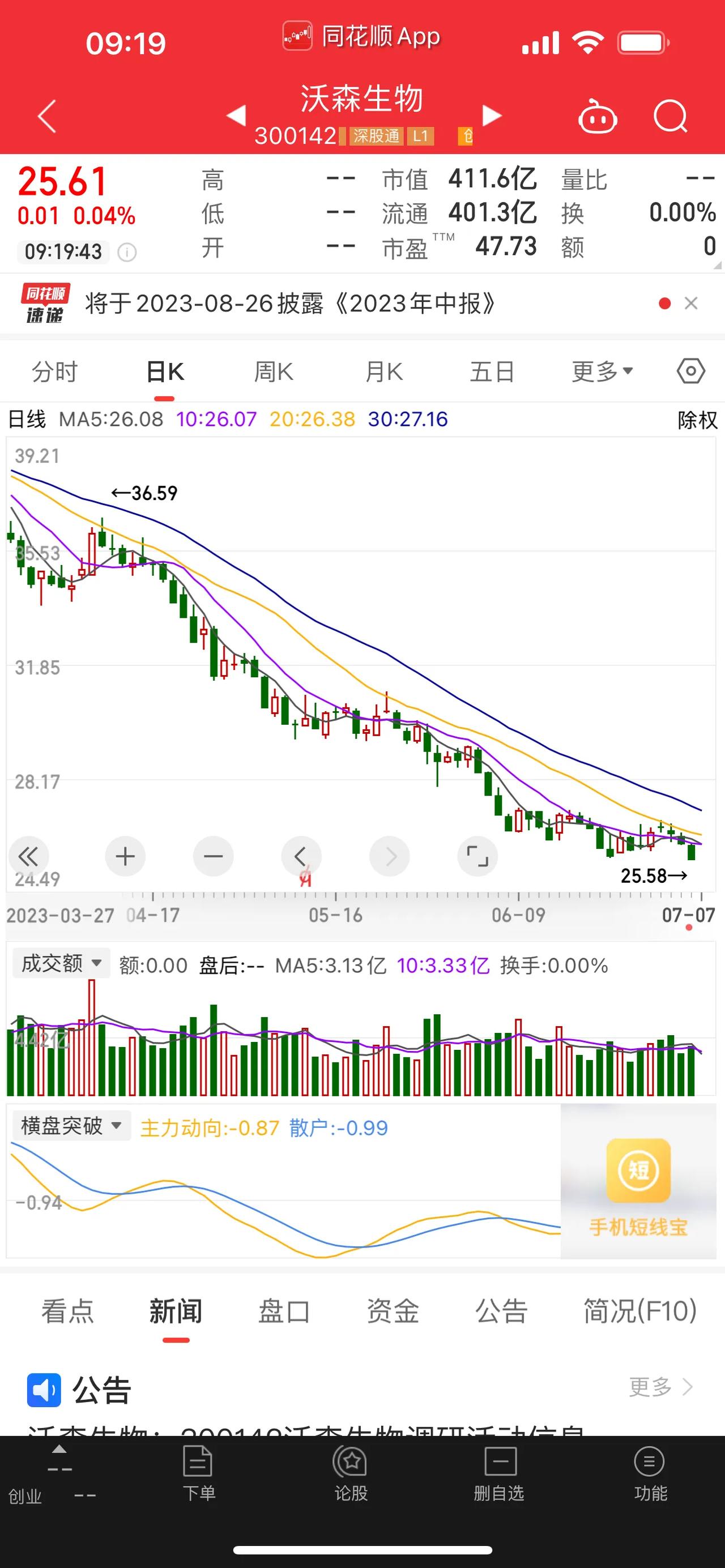Tap 换手:0.00% volume label
Image resolution: width=725 pixels, height=1568 pixels.
[x=554, y=966]
